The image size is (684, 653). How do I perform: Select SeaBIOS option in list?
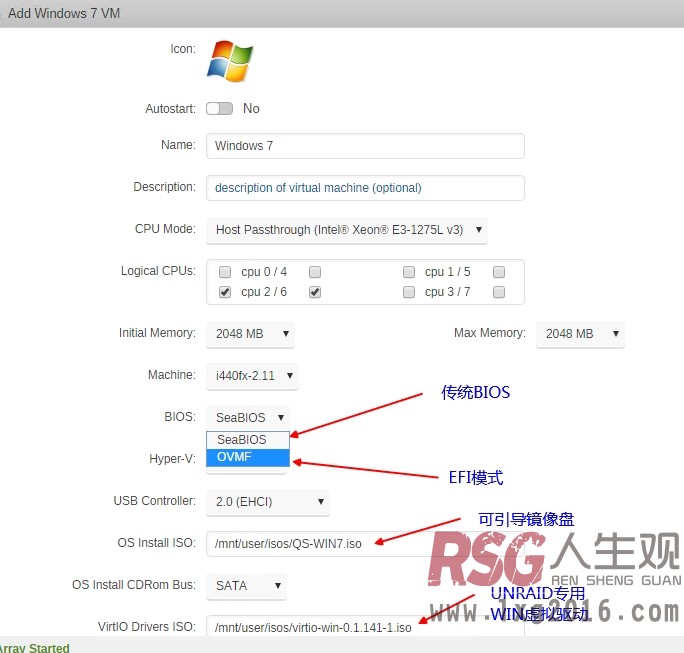click(x=248, y=440)
